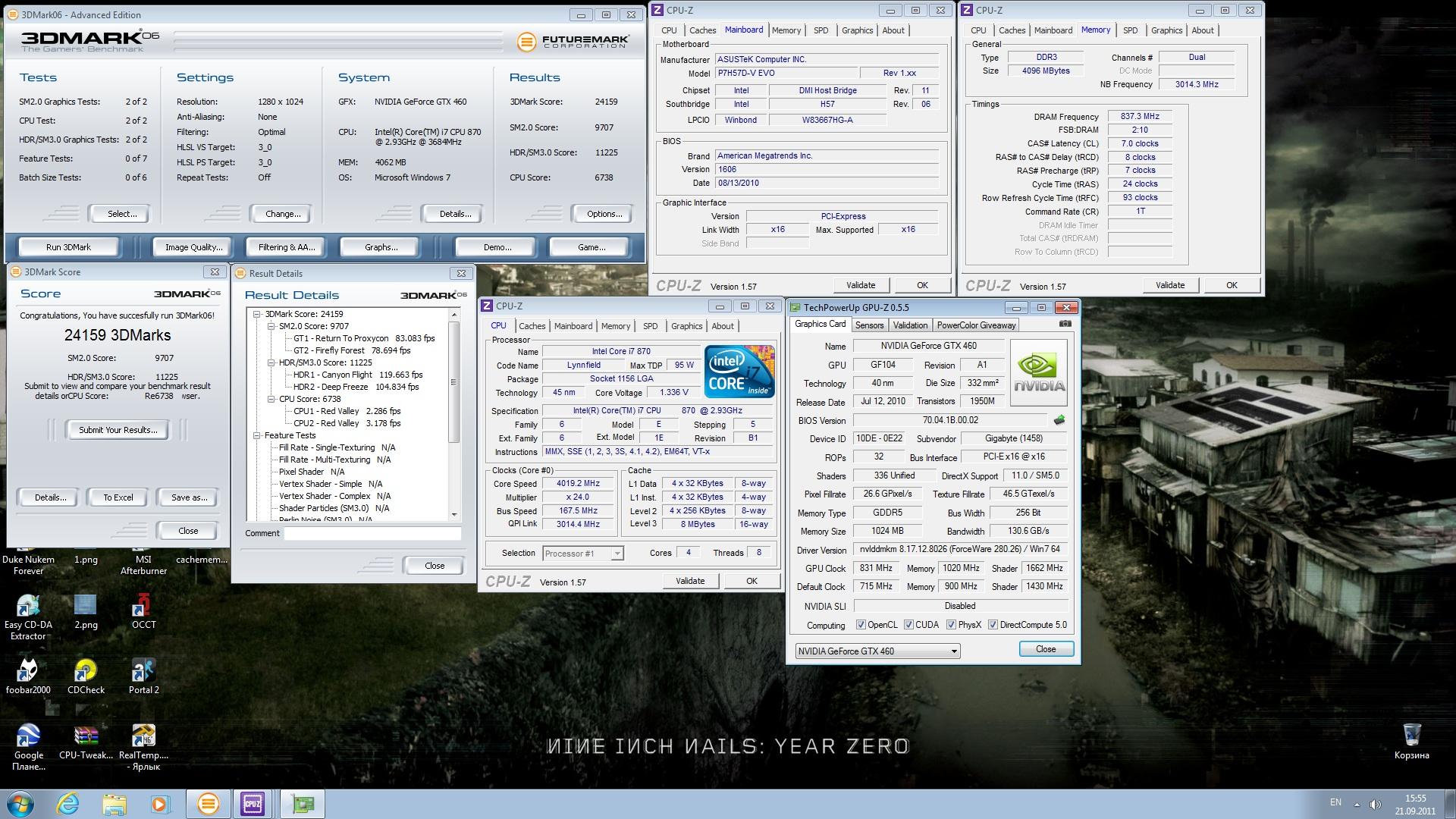The image size is (1456, 819).
Task: Select GT1 - Return To Proxycon row
Action: click(x=364, y=338)
